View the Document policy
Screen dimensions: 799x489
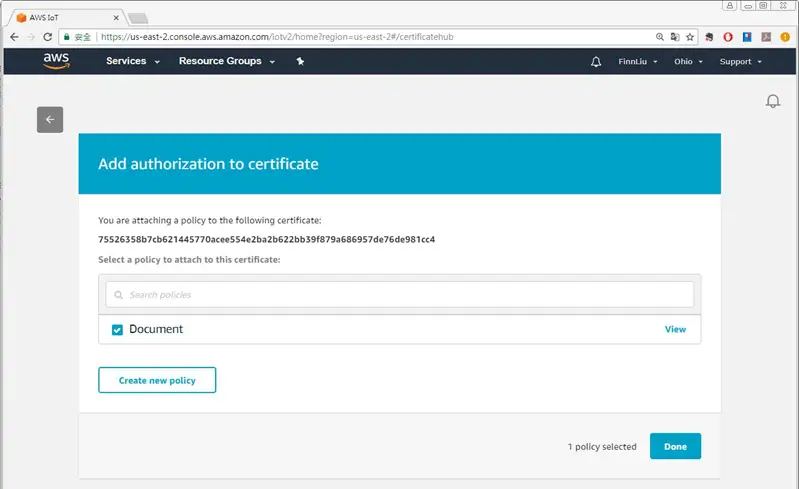tap(675, 329)
